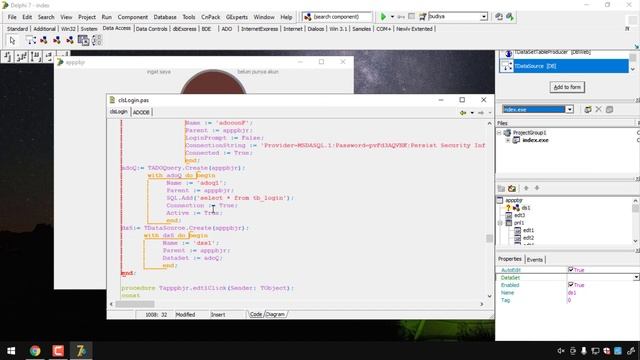Collapse the ProjectGroup1 tree node

(499, 133)
